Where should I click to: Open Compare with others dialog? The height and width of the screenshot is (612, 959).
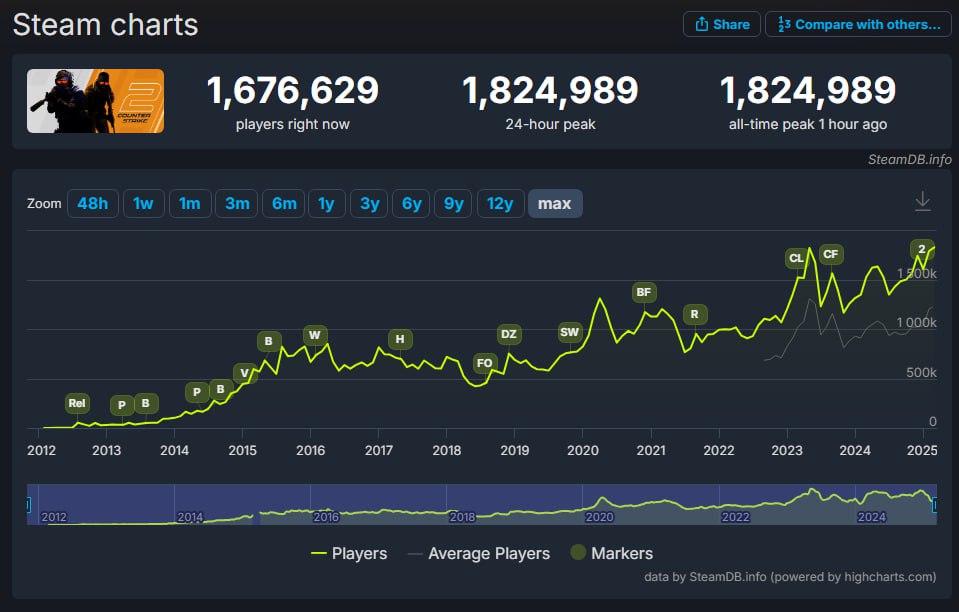click(858, 24)
